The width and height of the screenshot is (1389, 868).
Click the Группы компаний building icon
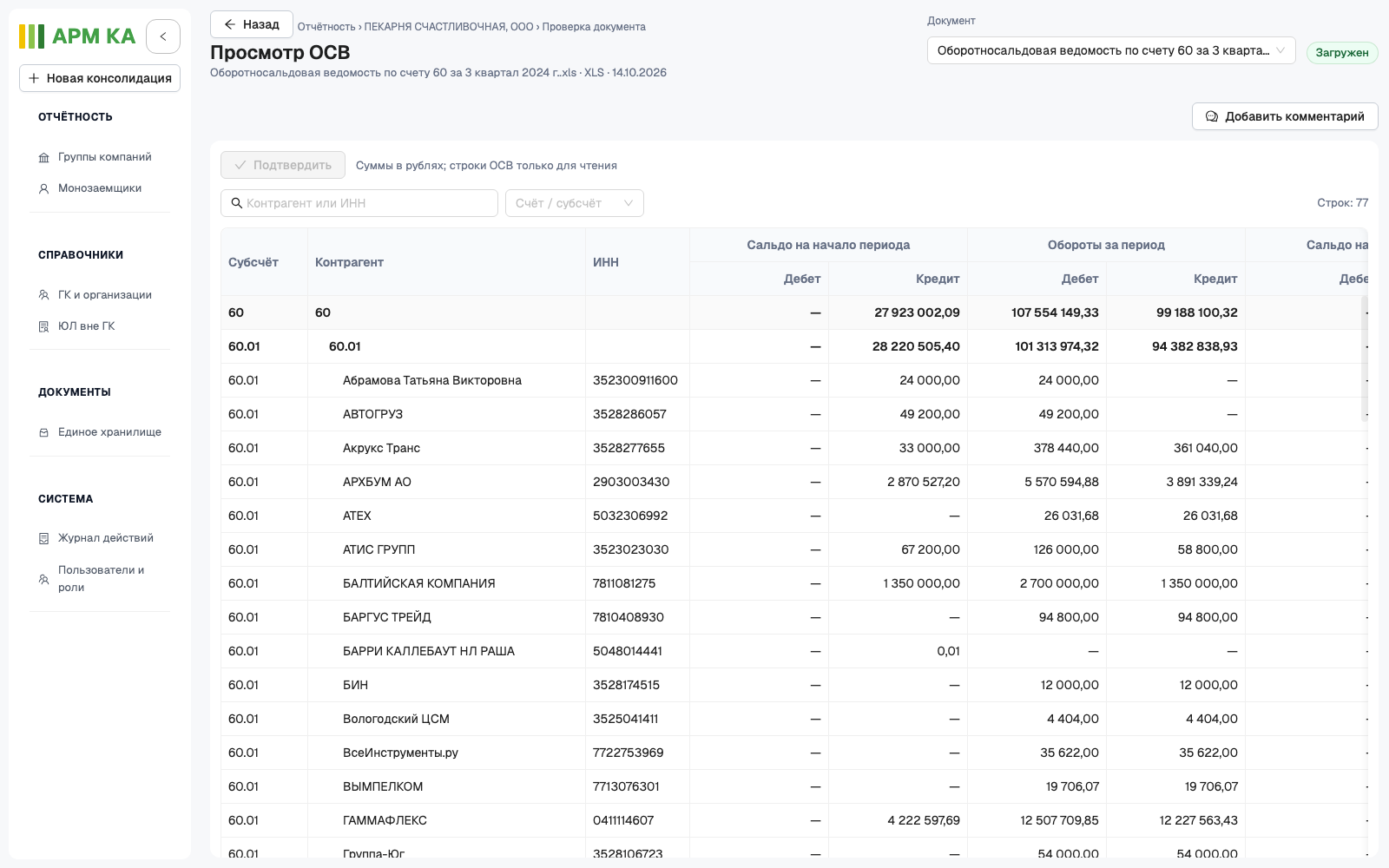(43, 158)
